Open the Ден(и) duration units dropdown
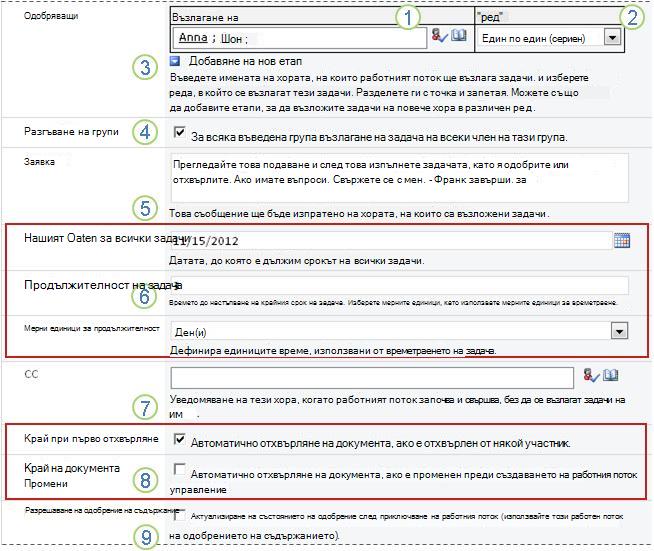 (x=620, y=332)
